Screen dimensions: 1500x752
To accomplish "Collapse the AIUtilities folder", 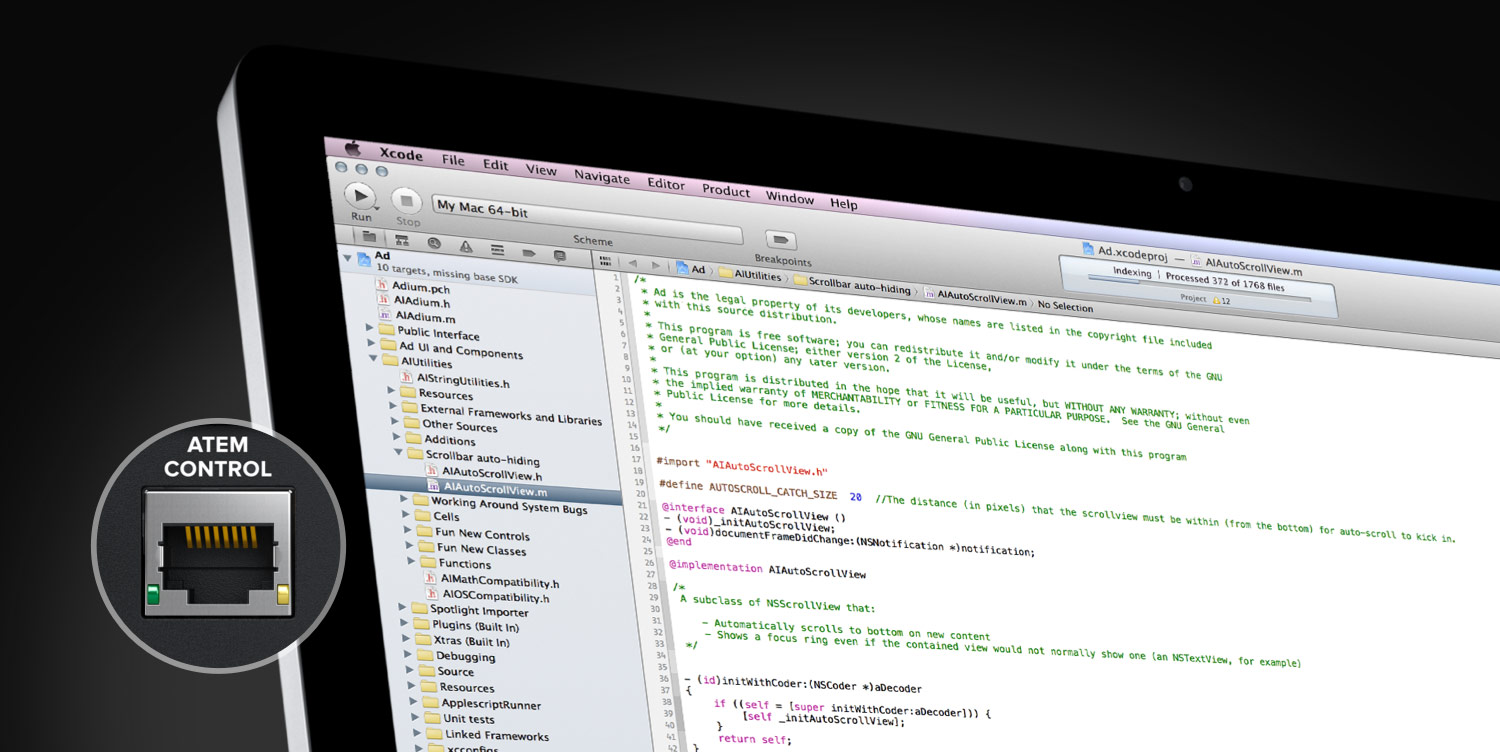I will [374, 358].
